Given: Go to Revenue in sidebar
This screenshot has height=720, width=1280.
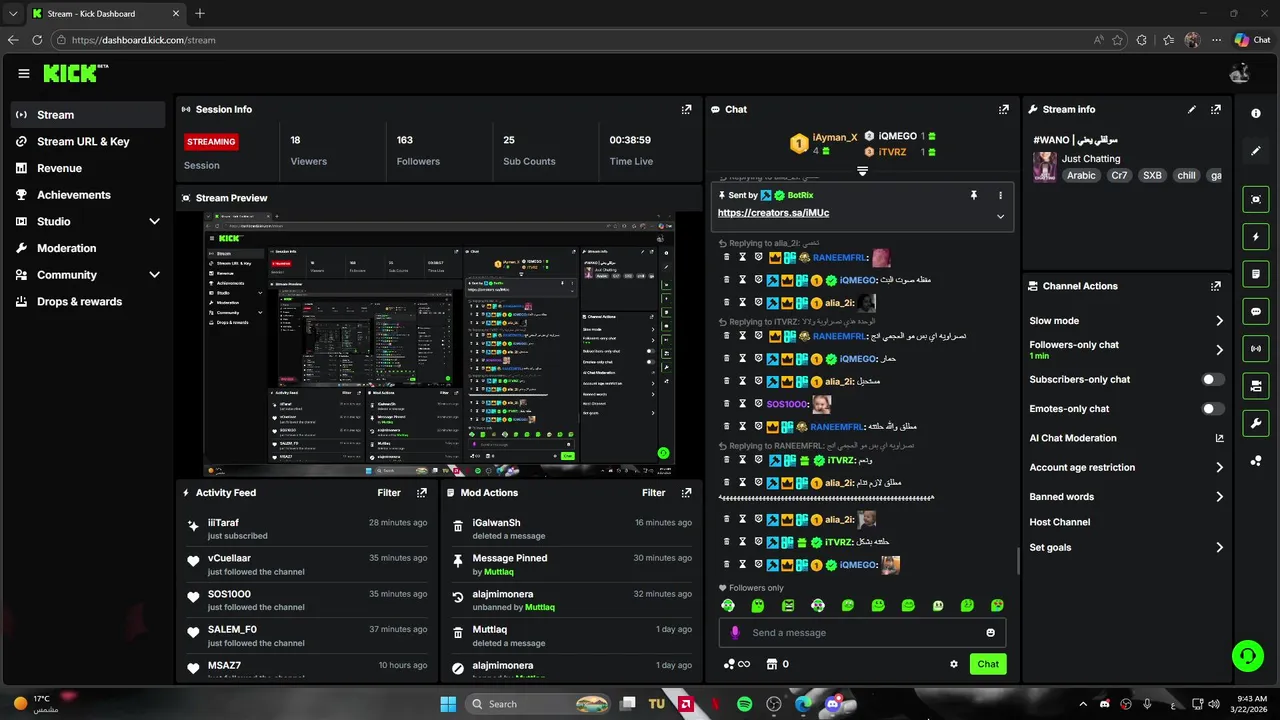Looking at the screenshot, I should point(88,168).
